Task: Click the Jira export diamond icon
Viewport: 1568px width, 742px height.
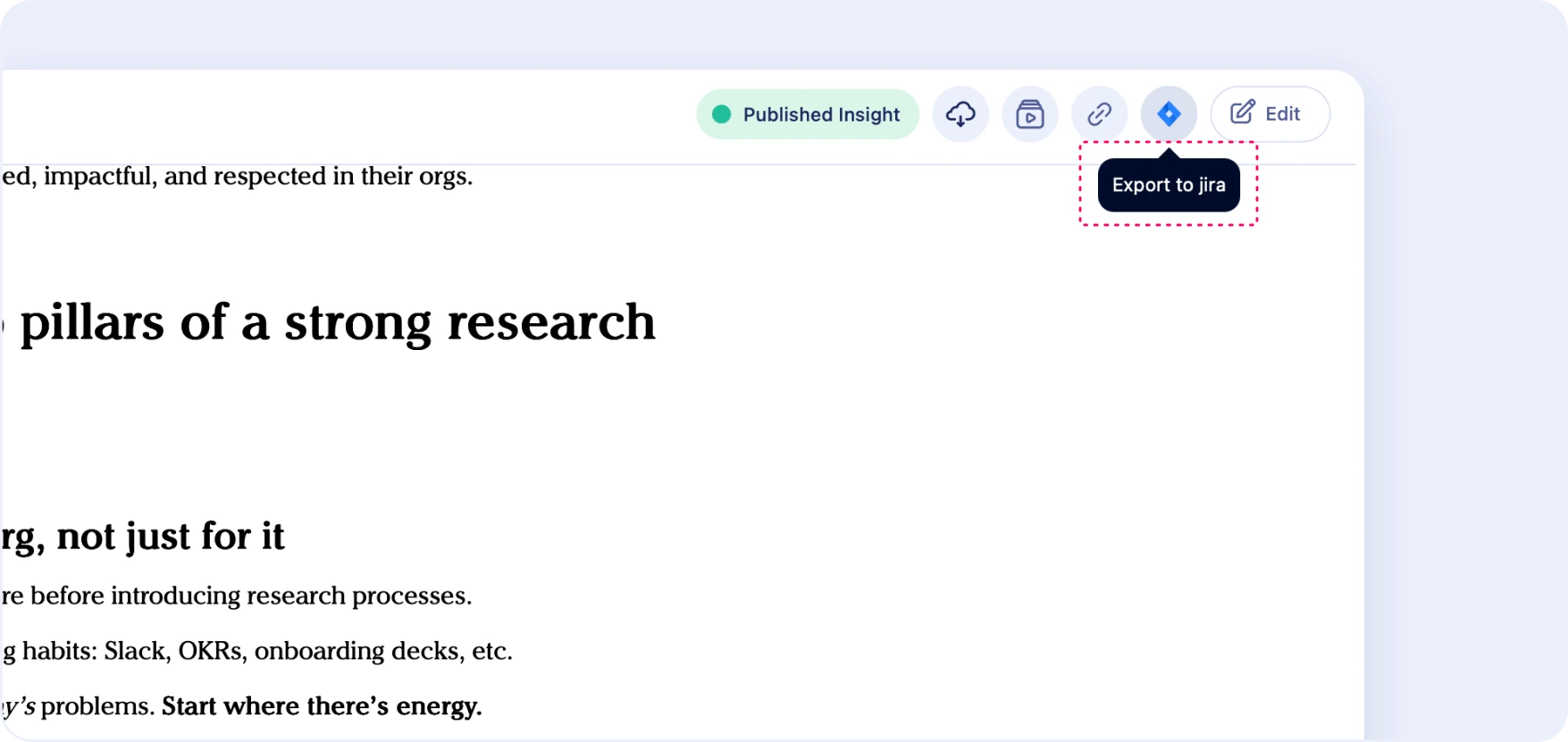Action: point(1170,114)
